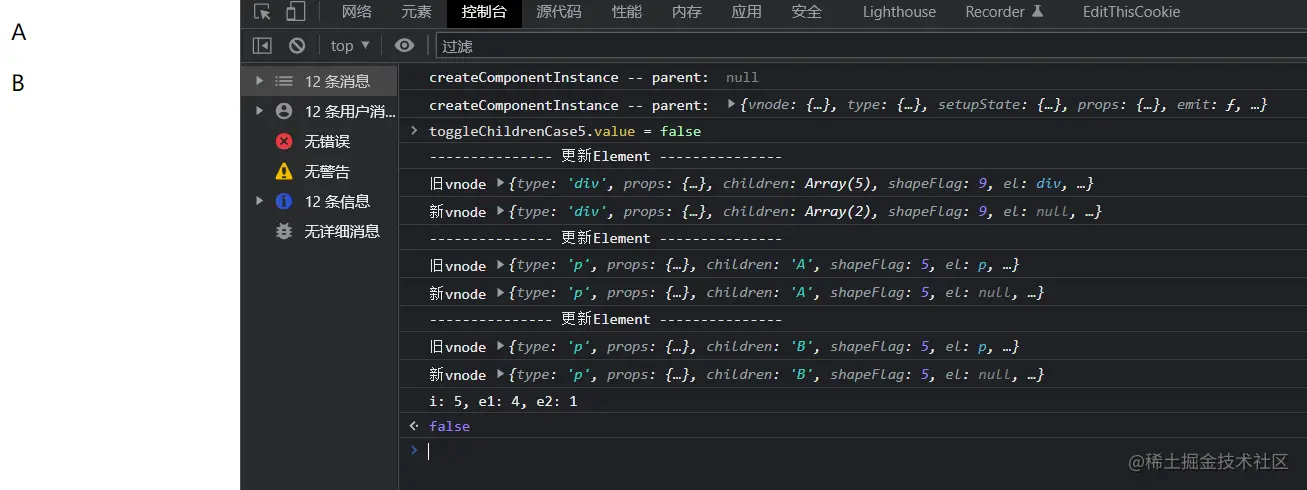Click paragraph A on the page

click(x=19, y=33)
